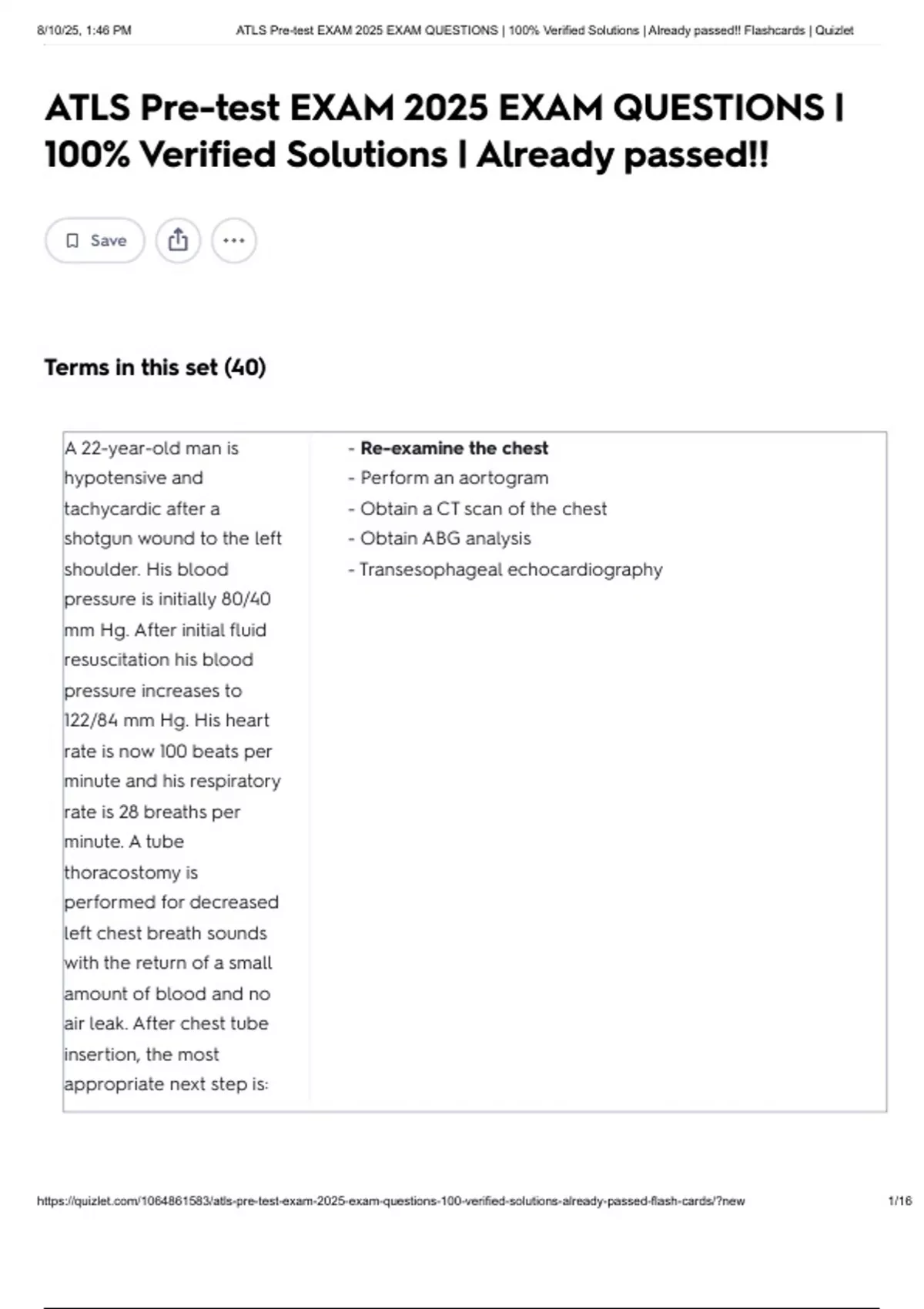Click the 'shotgun wound to the left' line
Screen dimensions: 924x1309
(172, 539)
